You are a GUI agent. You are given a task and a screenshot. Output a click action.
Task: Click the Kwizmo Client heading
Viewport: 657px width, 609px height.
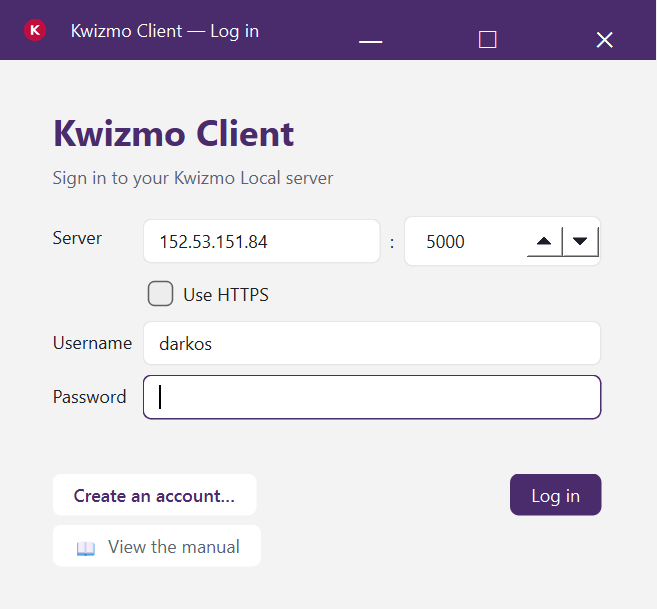pyautogui.click(x=173, y=134)
